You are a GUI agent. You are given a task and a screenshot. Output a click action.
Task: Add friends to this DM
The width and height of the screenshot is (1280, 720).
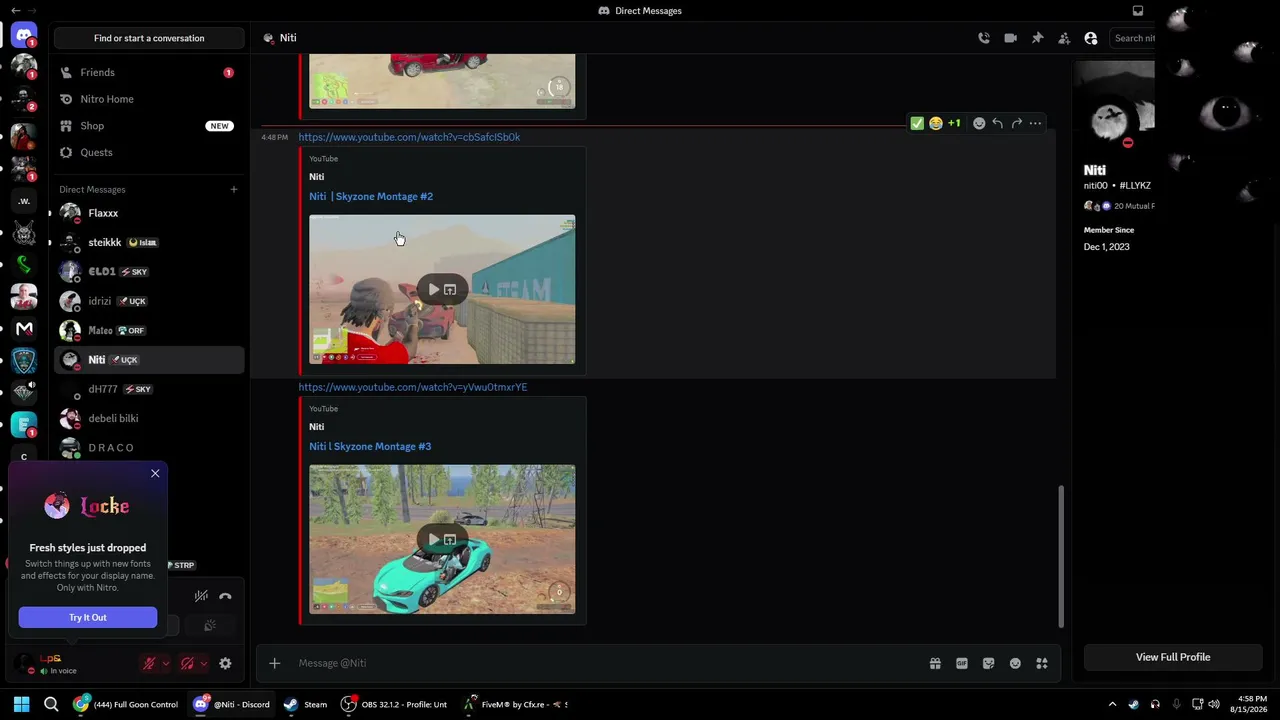coord(1064,38)
